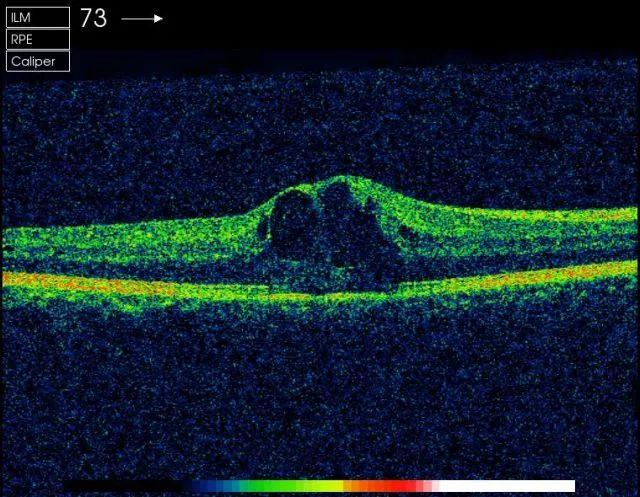Click the scan direction arrow
This screenshot has width=640, height=497.
click(142, 18)
